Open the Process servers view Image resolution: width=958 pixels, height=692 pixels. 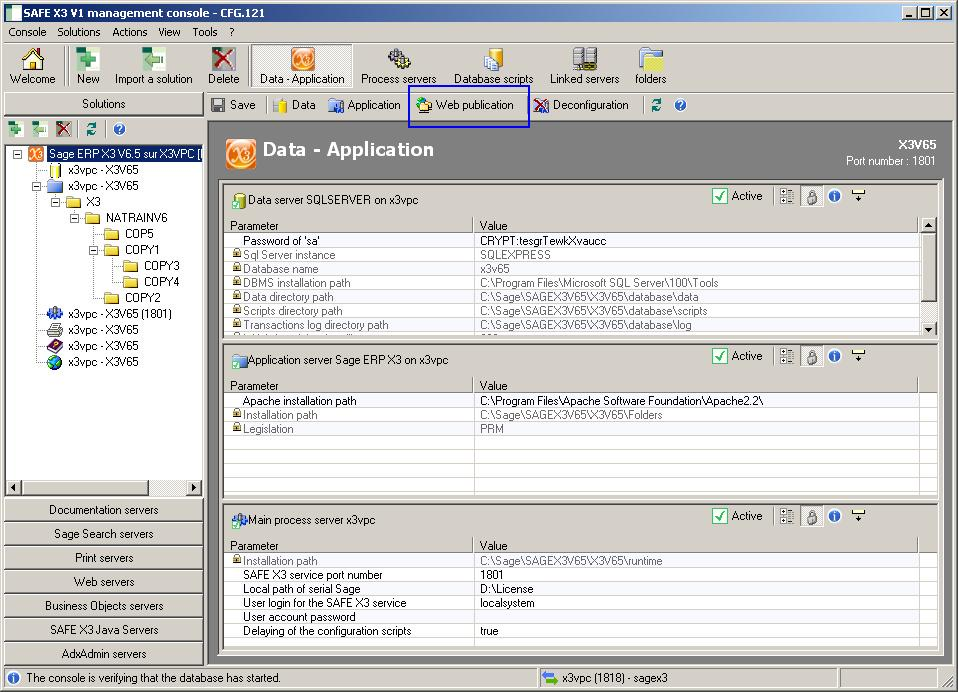(x=398, y=66)
